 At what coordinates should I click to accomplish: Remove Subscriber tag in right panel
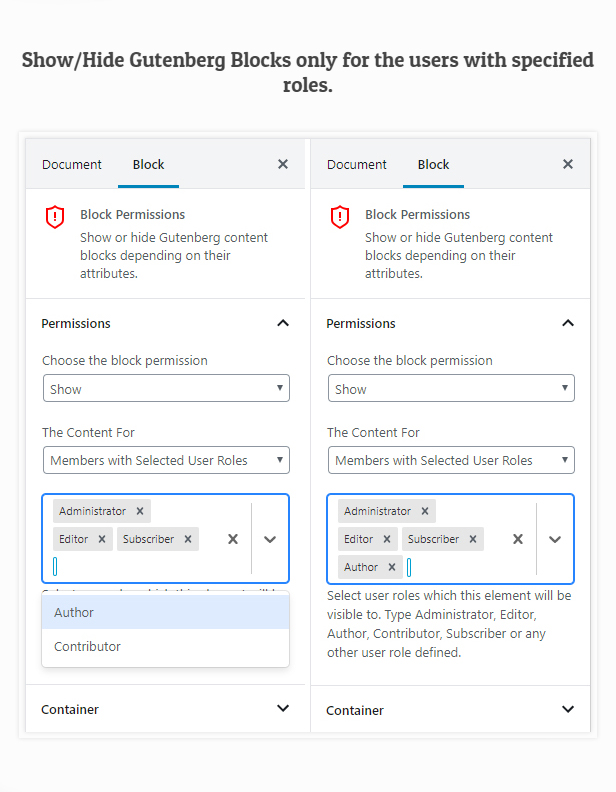473,539
